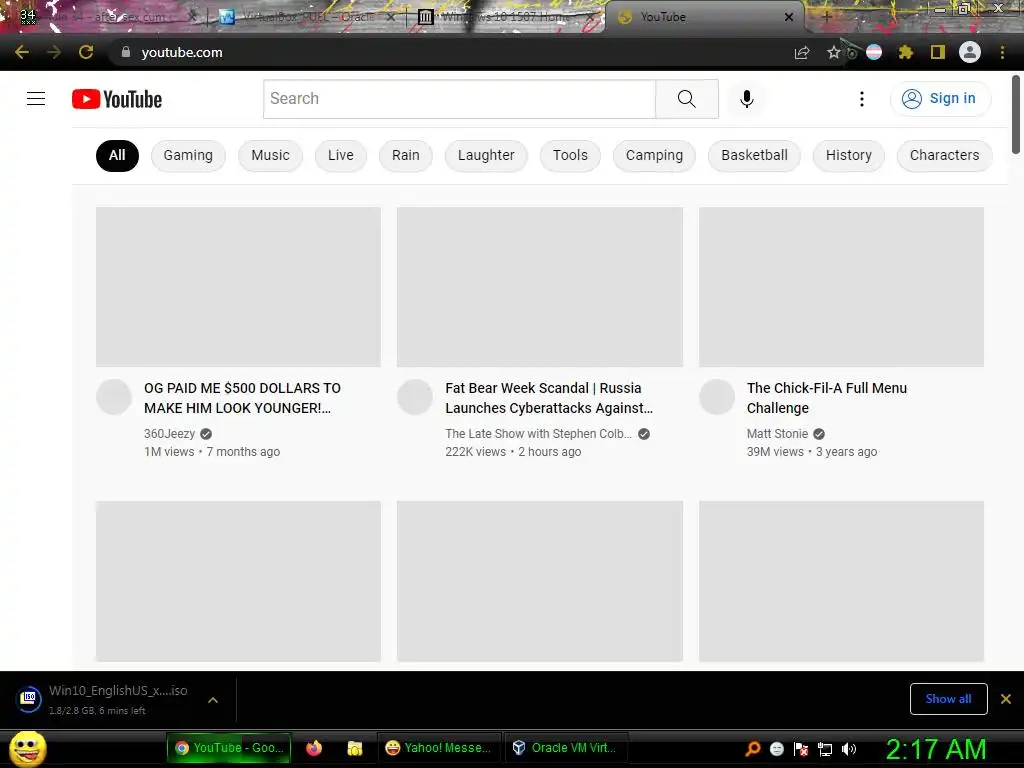Expand the Win10 ISO download options chevron

click(213, 699)
